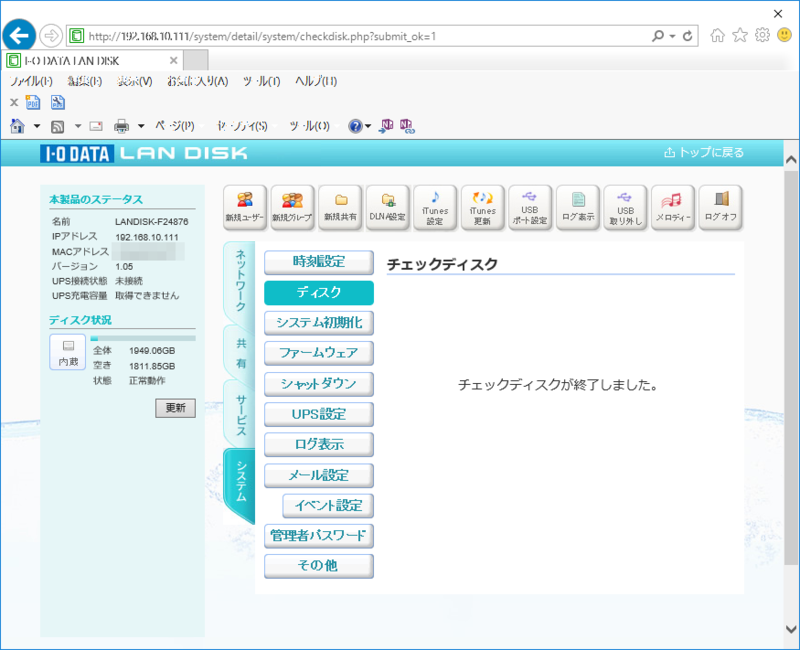Screen dimensions: 800x650
Task: Open the New Share folder shortcut
Action: pyautogui.click(x=340, y=208)
